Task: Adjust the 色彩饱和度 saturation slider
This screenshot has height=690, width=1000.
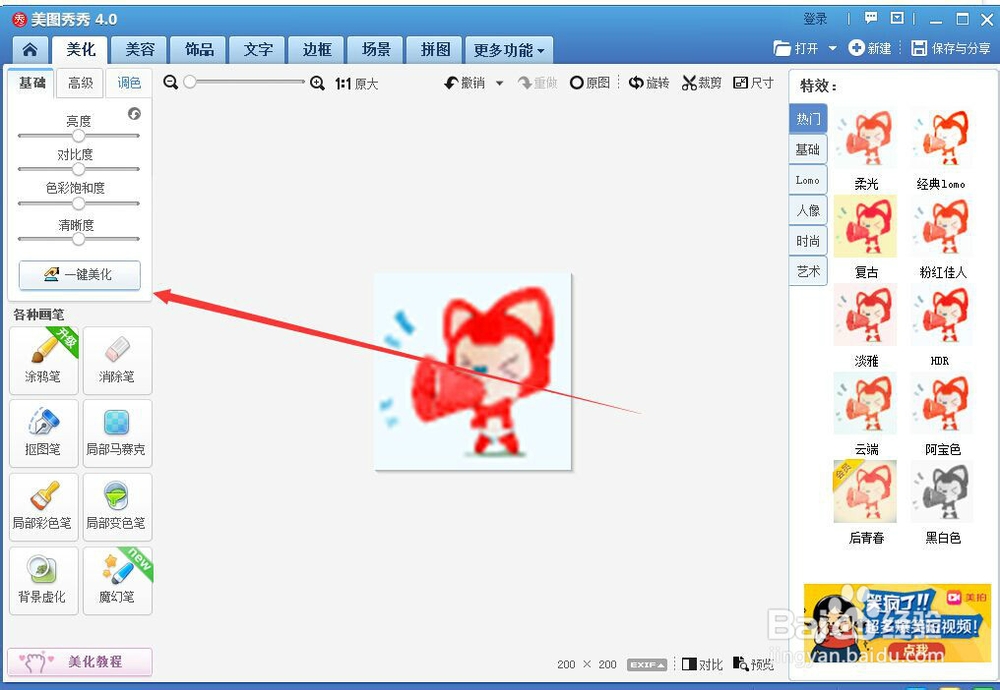Action: (x=78, y=203)
